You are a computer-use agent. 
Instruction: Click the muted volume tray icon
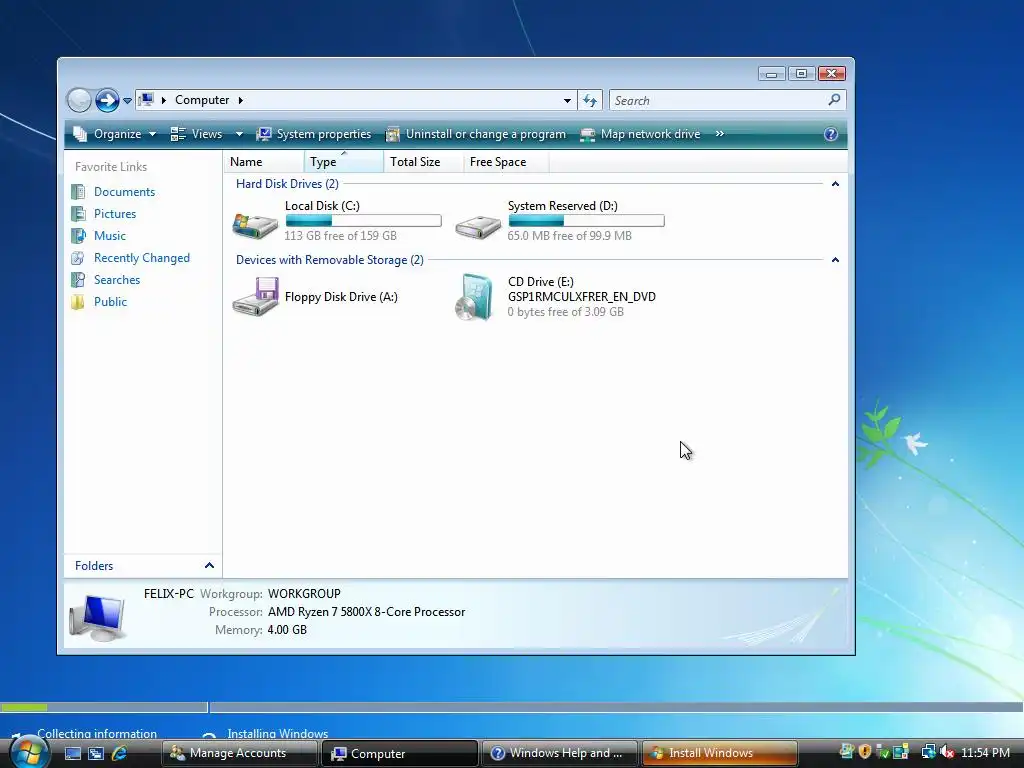pos(947,752)
